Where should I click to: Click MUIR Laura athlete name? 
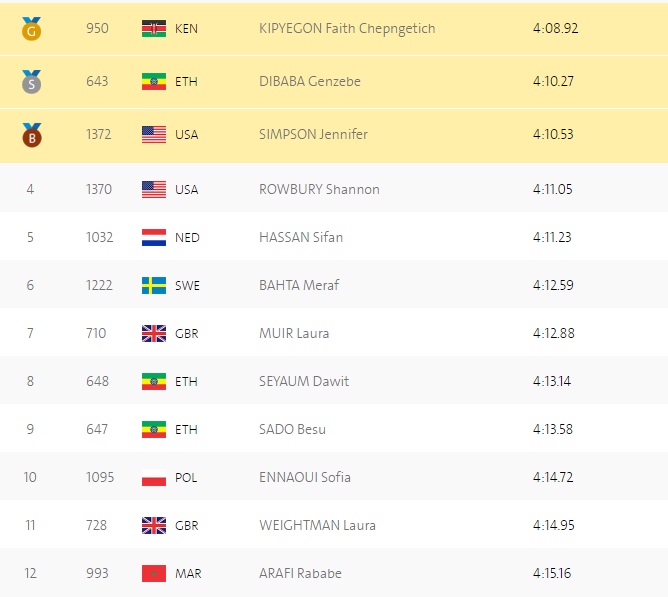pyautogui.click(x=294, y=333)
